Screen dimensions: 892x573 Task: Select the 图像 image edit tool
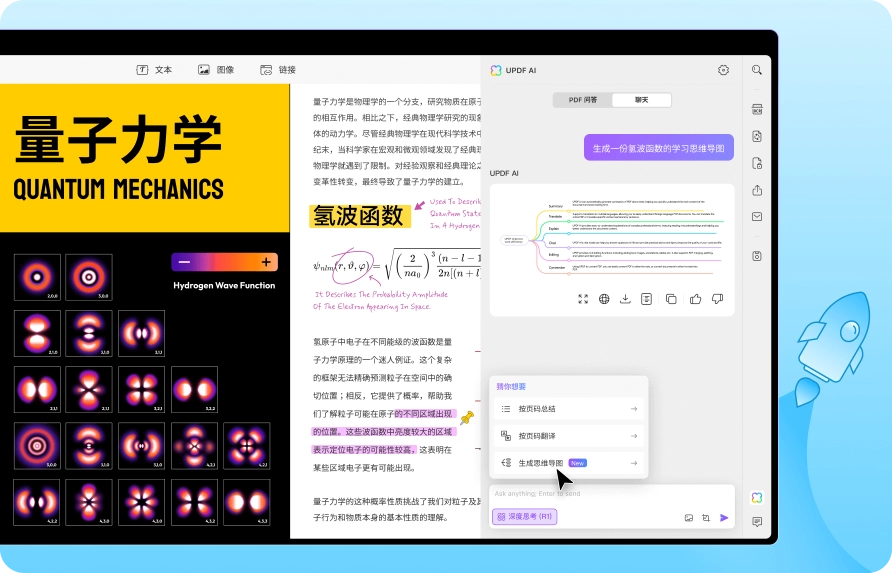pos(216,69)
